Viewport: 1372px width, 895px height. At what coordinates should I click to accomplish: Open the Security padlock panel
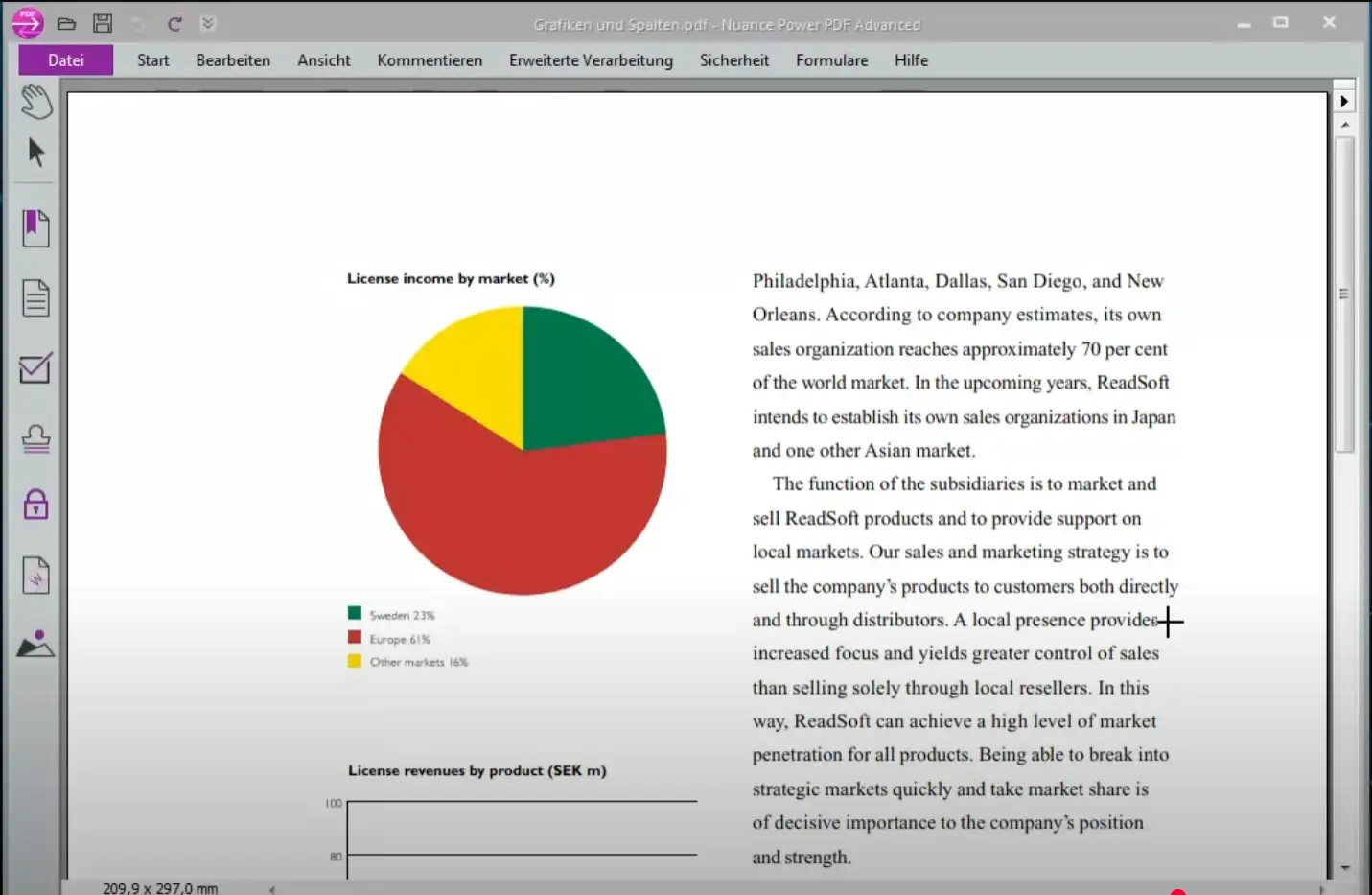36,505
